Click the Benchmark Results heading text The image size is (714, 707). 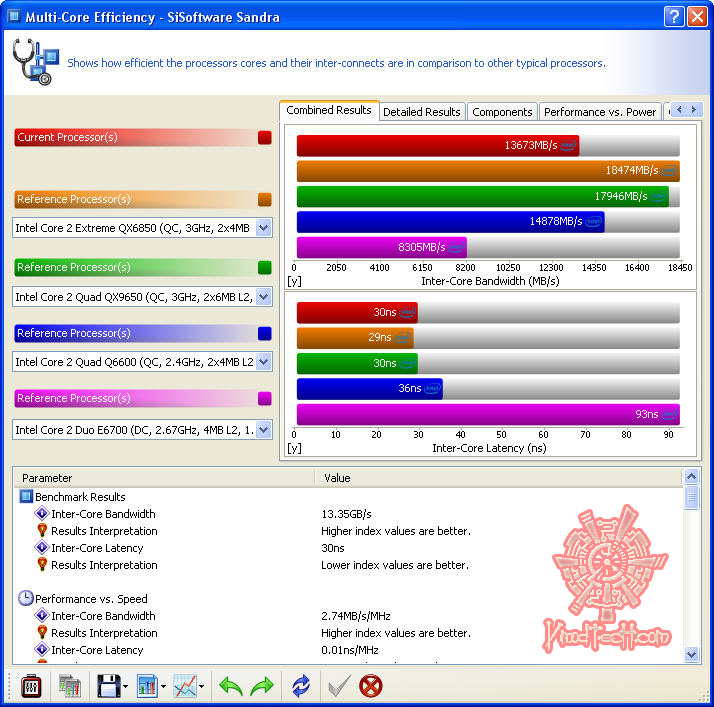coord(80,497)
